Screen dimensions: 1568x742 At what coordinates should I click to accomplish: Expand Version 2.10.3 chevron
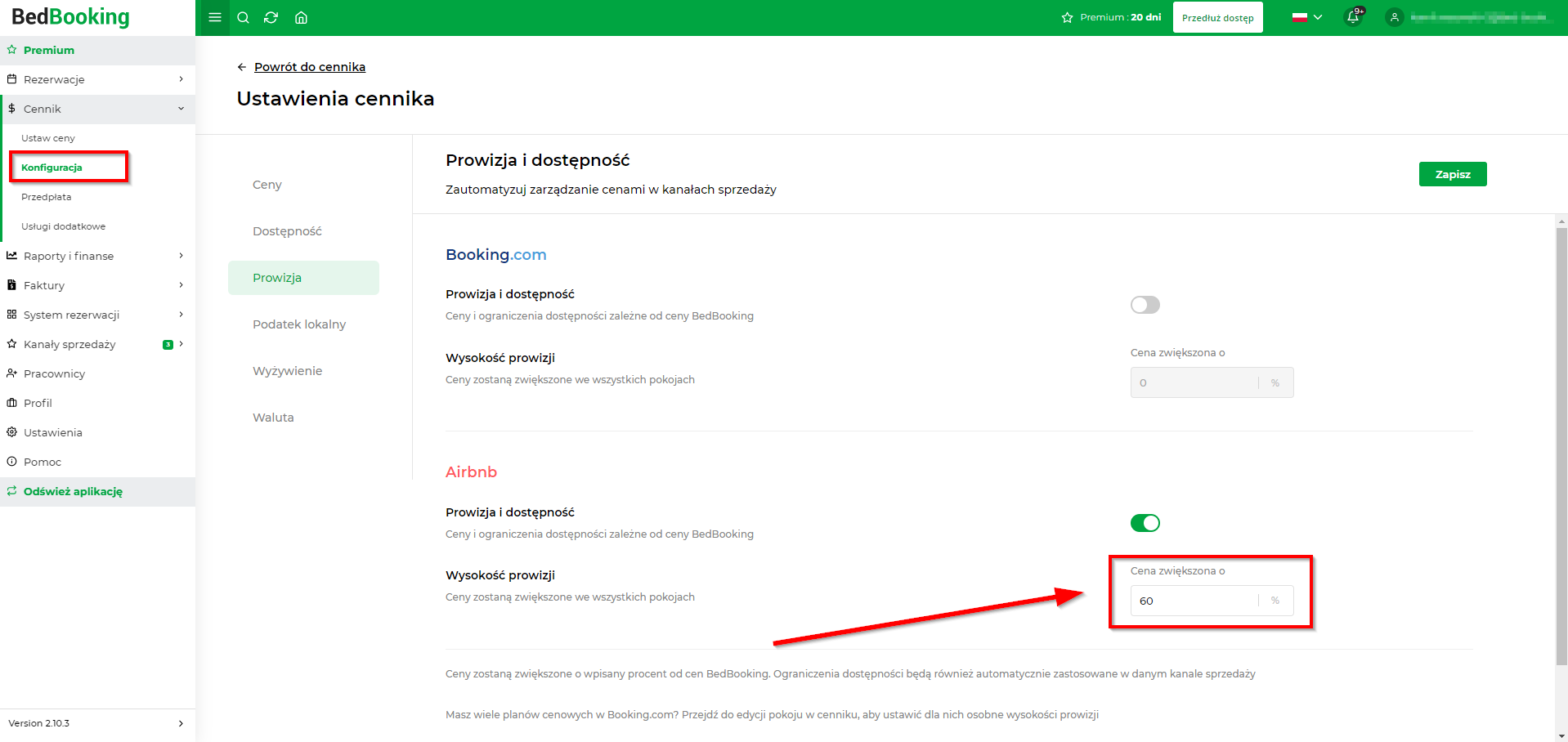click(181, 723)
